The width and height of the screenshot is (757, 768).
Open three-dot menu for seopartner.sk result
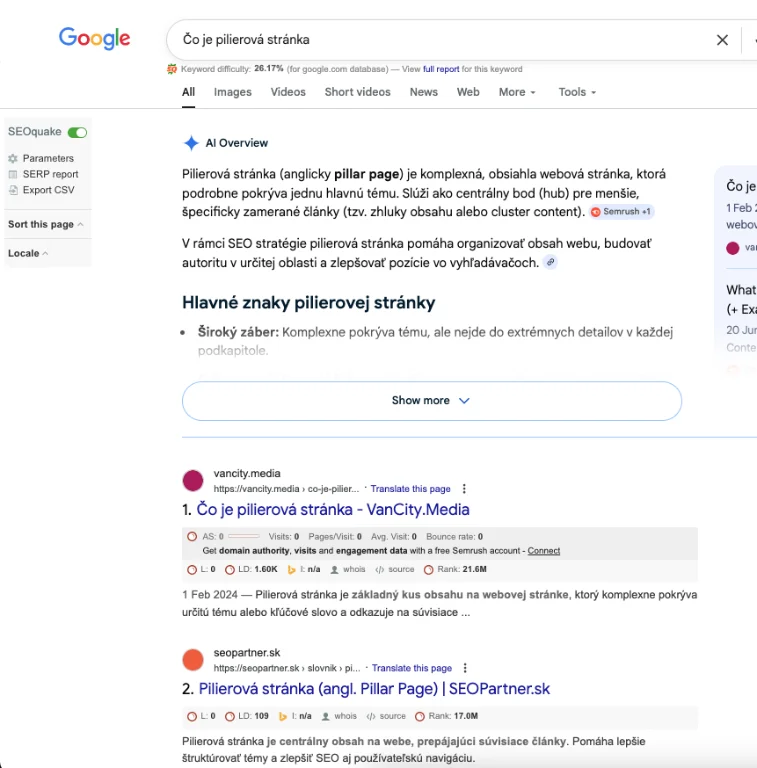click(465, 668)
